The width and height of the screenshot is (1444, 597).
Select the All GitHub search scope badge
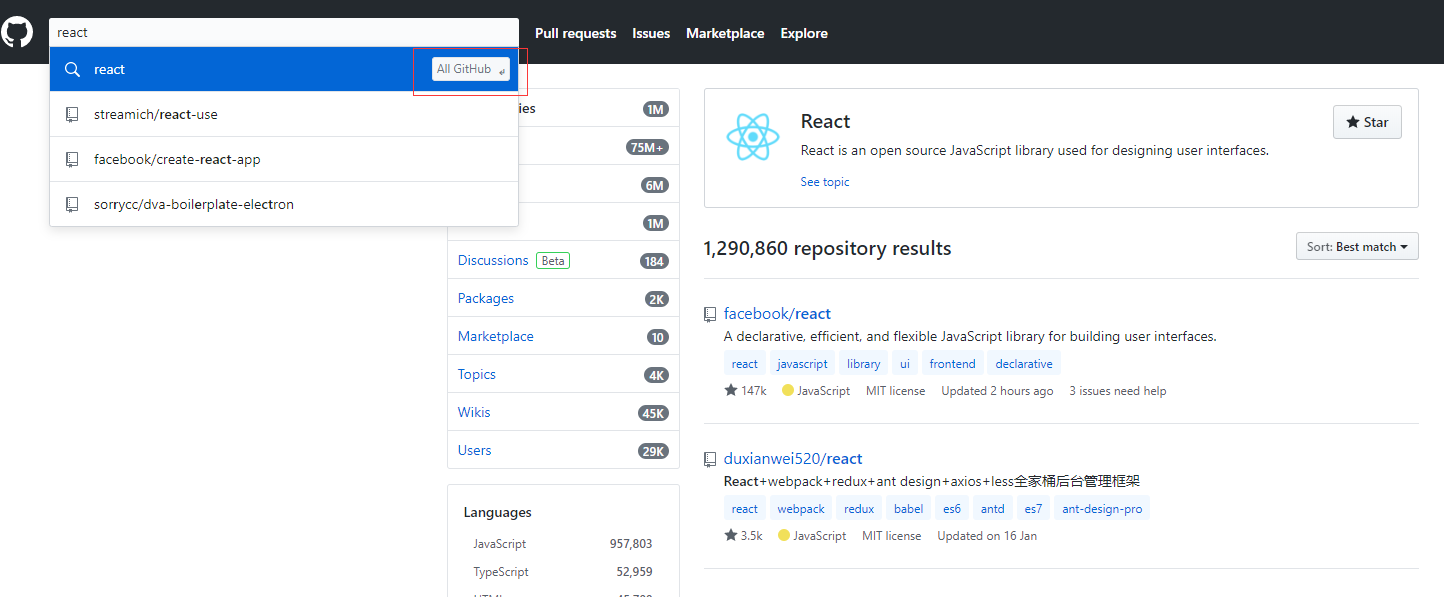tap(471, 69)
